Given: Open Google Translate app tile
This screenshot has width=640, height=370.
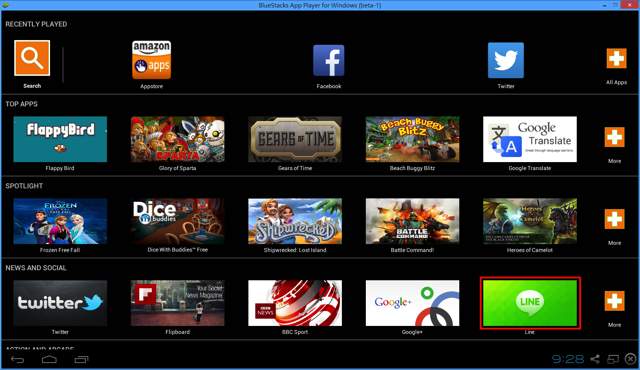Looking at the screenshot, I should 530,139.
